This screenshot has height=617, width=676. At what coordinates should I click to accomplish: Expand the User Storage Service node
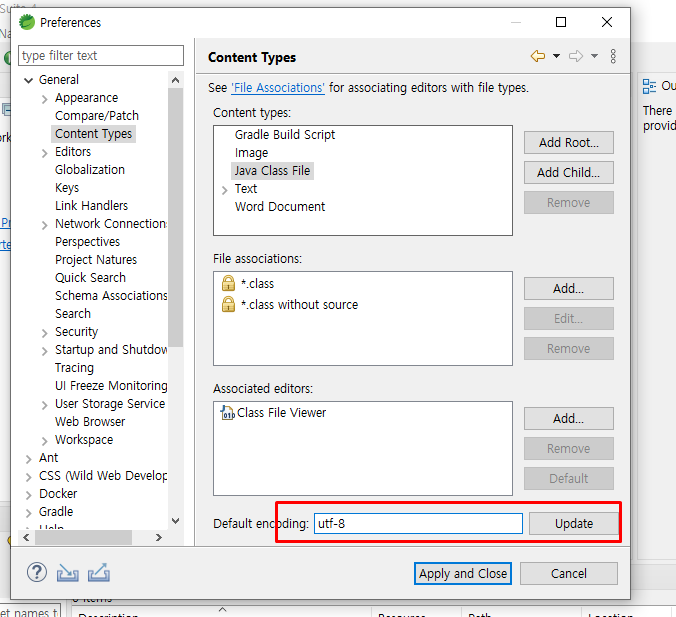pos(44,405)
